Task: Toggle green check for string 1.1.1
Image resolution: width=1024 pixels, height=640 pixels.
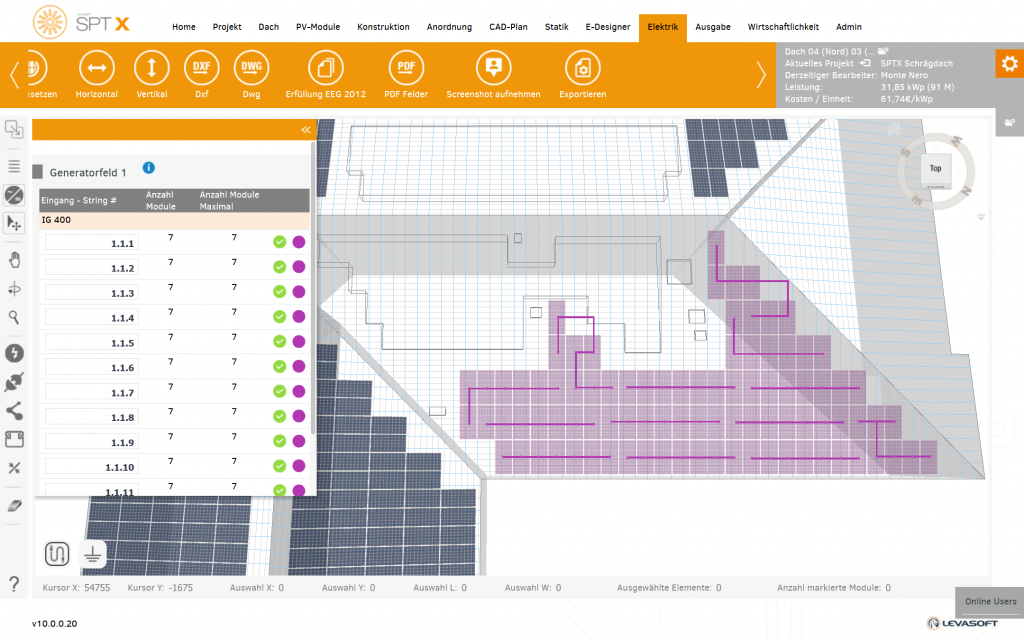Action: point(280,242)
